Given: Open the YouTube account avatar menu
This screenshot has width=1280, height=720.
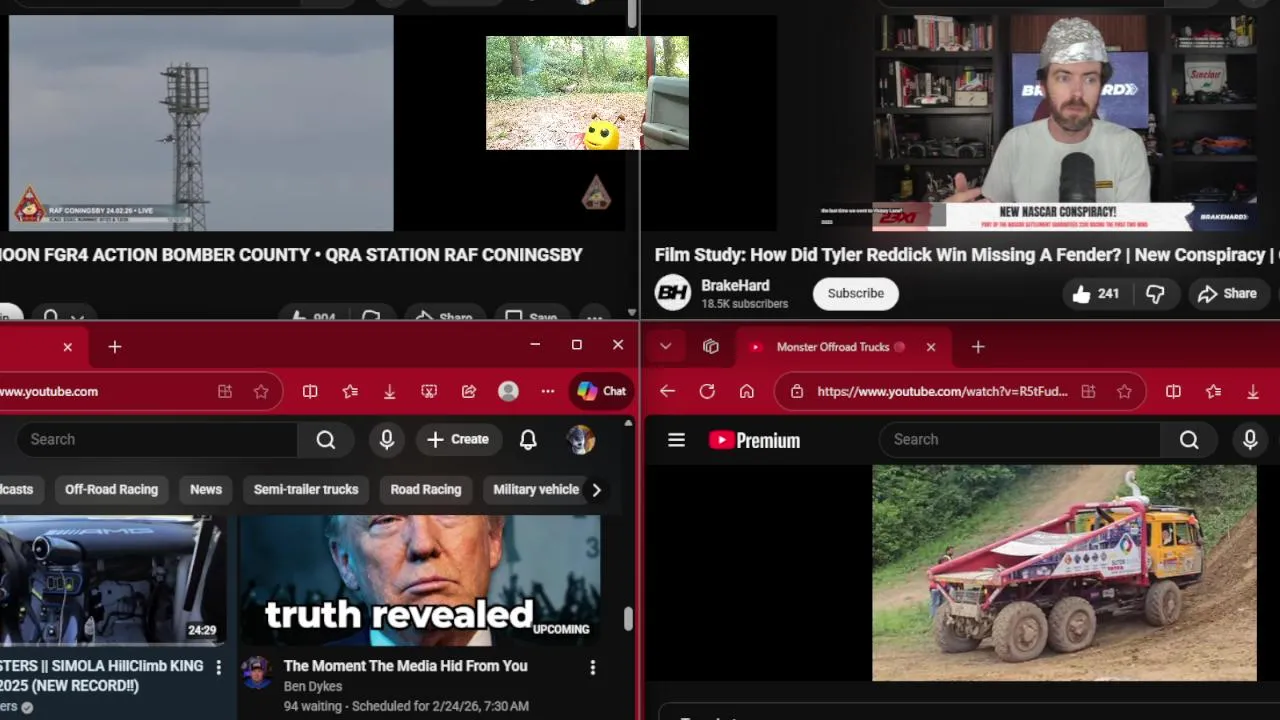Looking at the screenshot, I should point(580,439).
